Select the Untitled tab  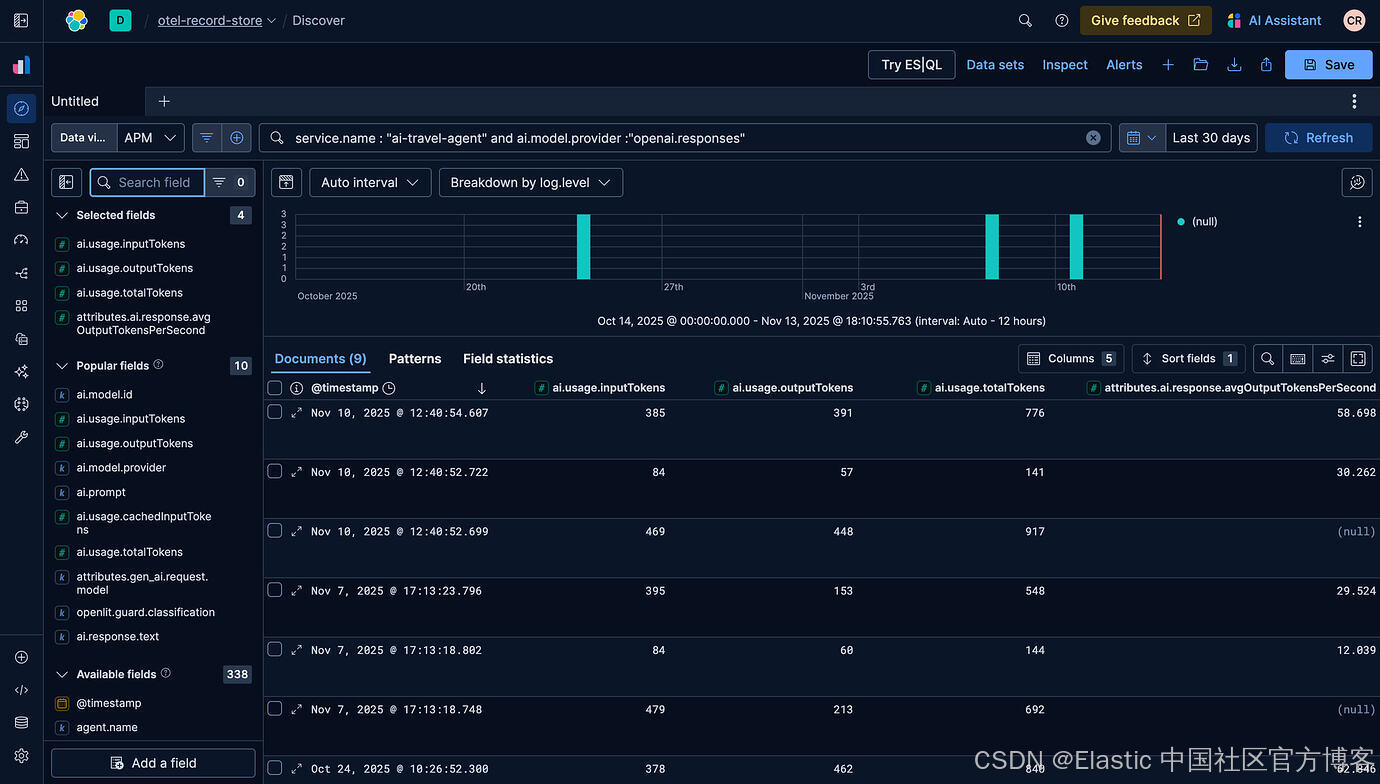pos(75,101)
